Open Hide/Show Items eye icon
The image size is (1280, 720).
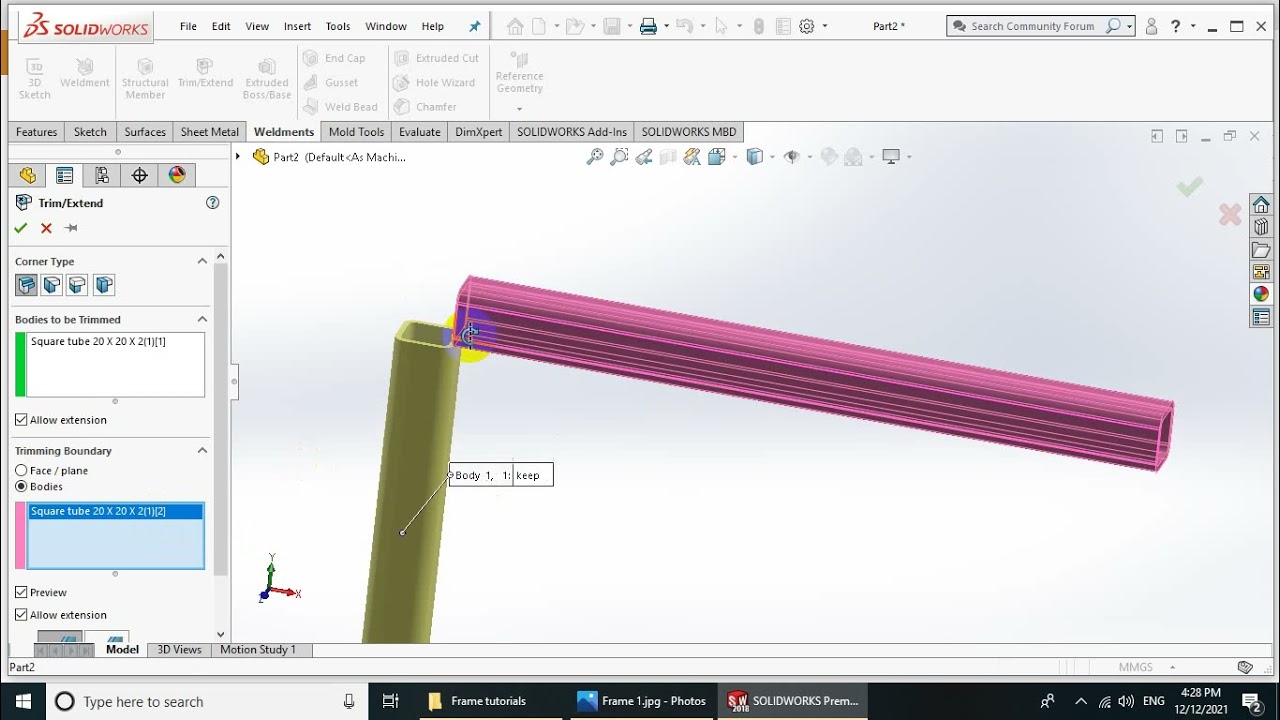point(792,156)
